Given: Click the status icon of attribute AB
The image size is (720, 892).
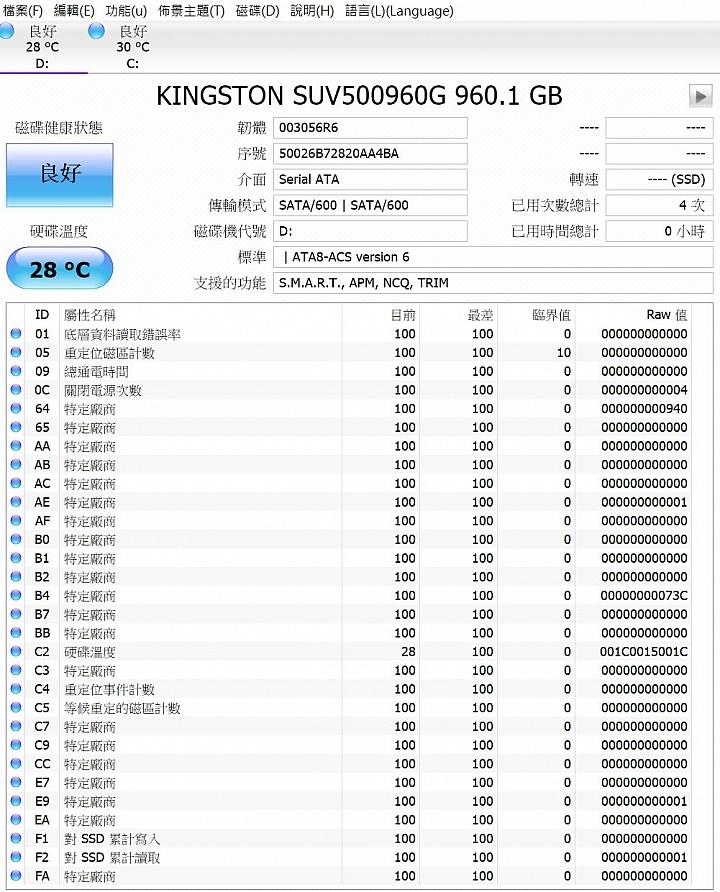Looking at the screenshot, I should pos(16,464).
